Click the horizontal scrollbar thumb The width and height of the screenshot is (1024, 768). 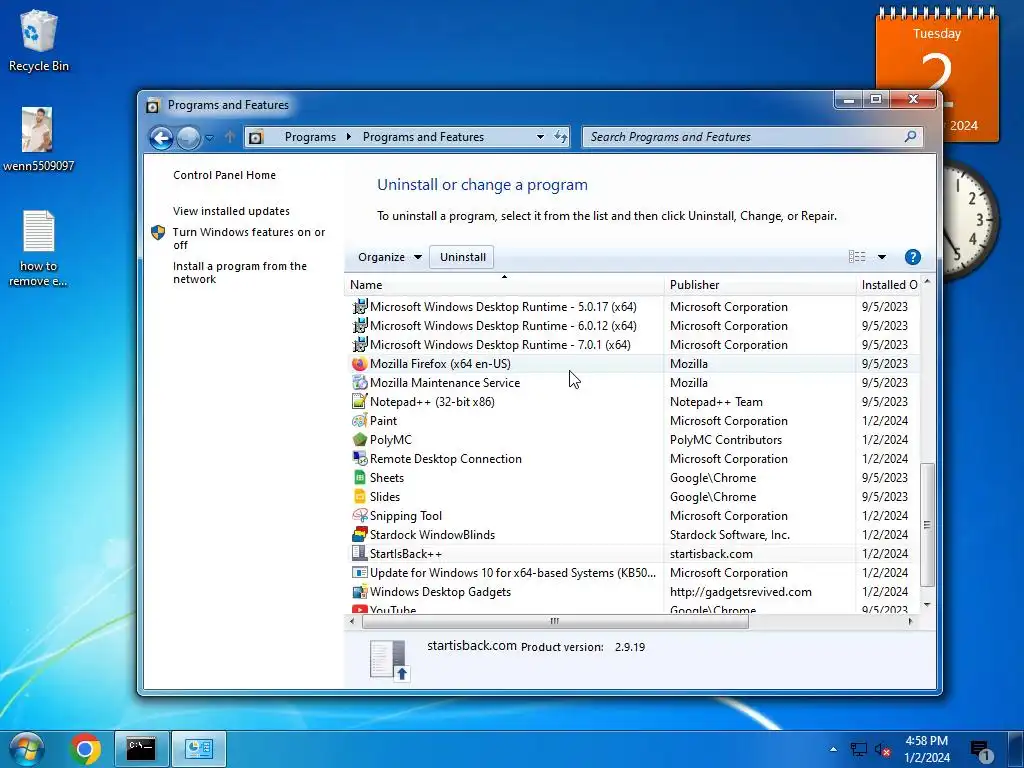pos(554,622)
